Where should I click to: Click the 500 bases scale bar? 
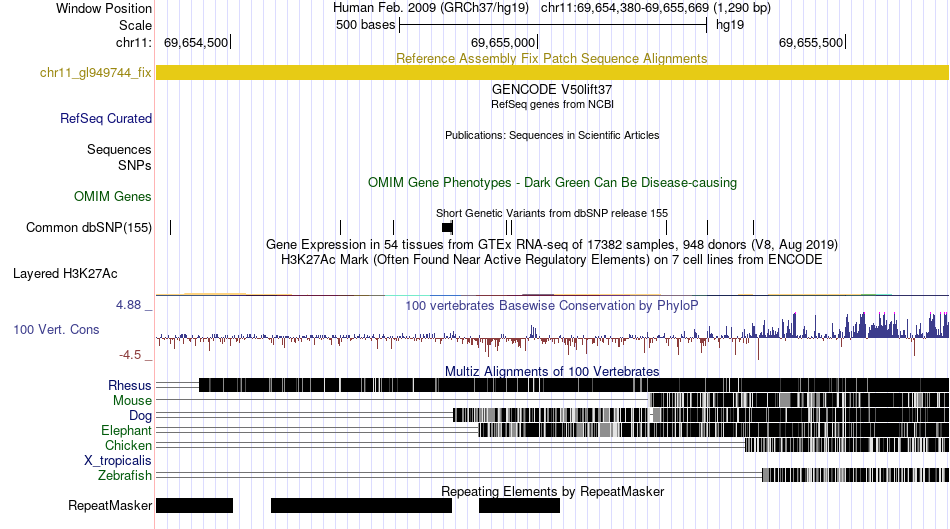pyautogui.click(x=553, y=25)
